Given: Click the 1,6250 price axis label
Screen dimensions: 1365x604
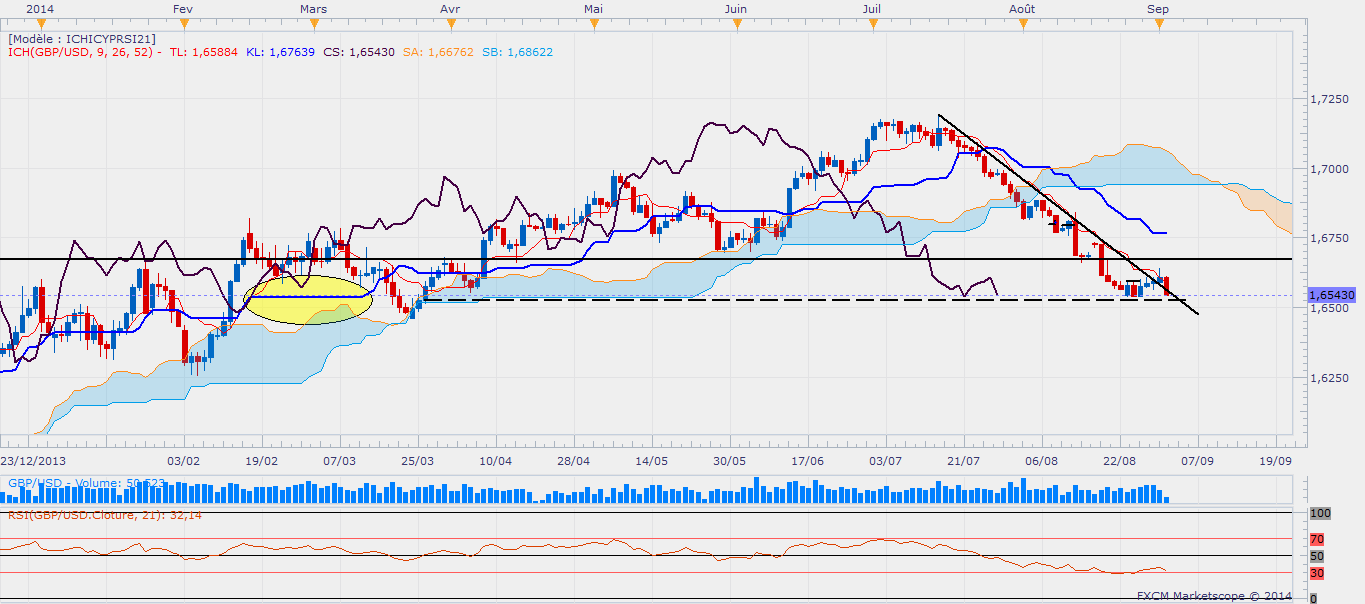Looking at the screenshot, I should pyautogui.click(x=1329, y=379).
